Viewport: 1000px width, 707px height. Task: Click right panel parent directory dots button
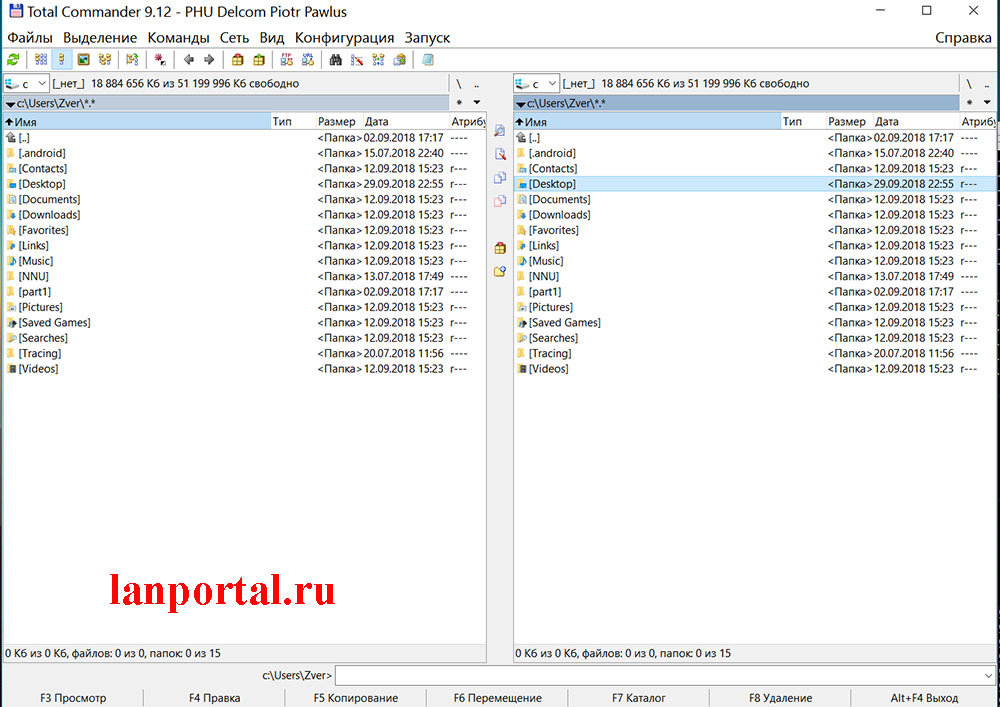(987, 84)
